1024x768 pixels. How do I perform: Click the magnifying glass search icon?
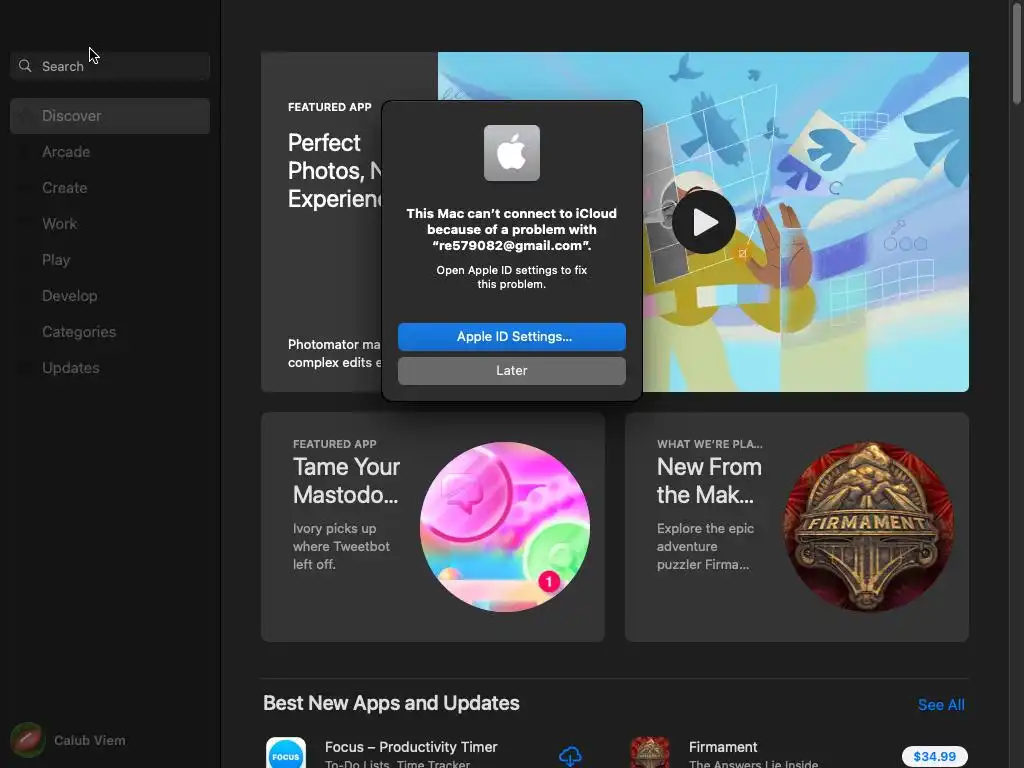tap(25, 66)
